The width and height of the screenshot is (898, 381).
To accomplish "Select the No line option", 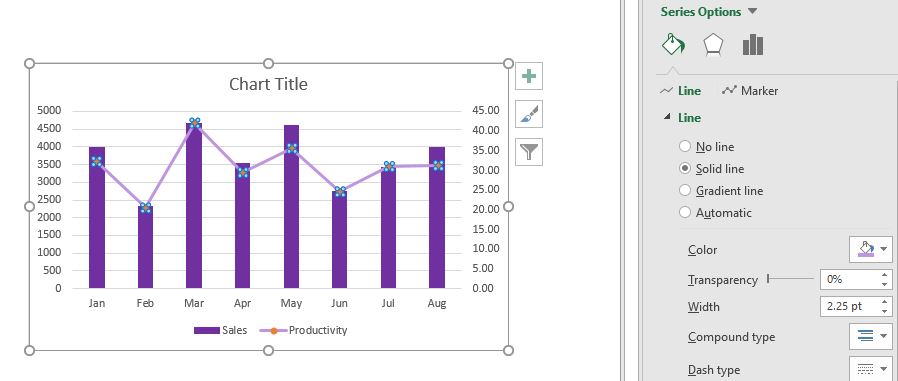I will coord(706,147).
